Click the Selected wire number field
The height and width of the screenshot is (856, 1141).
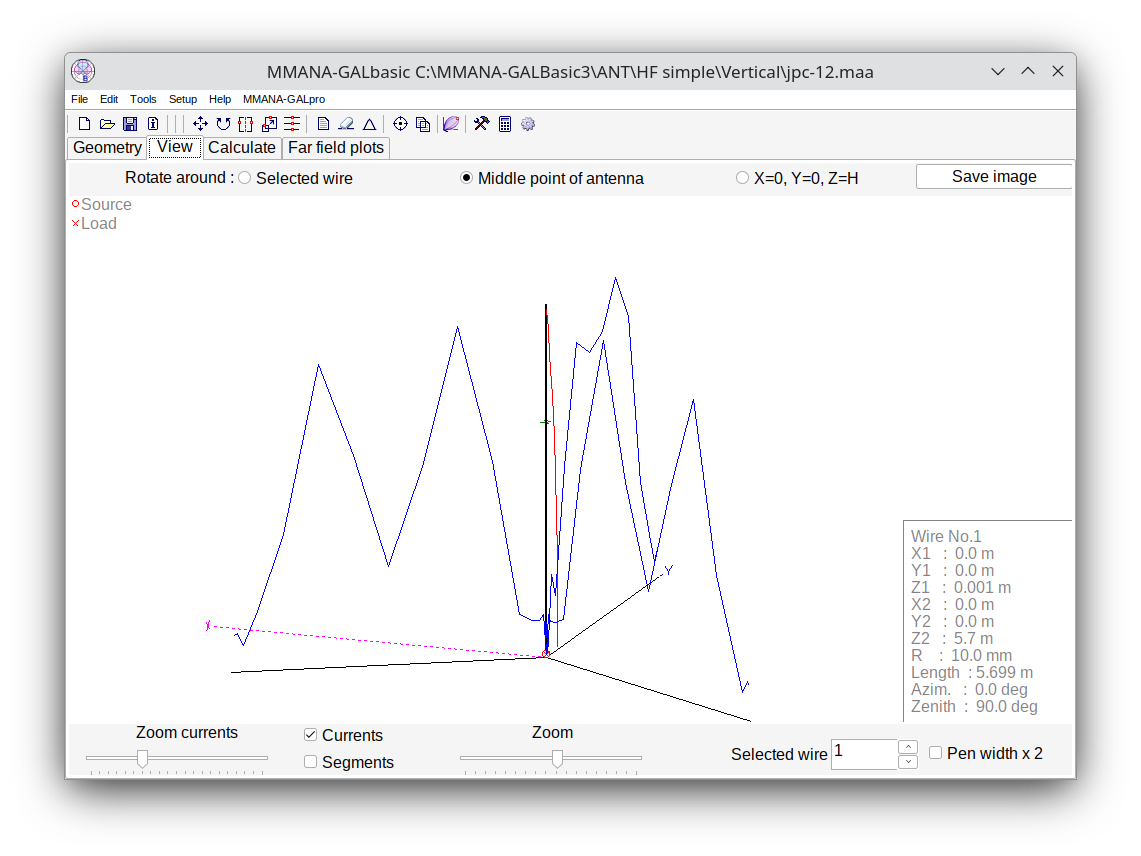[864, 754]
